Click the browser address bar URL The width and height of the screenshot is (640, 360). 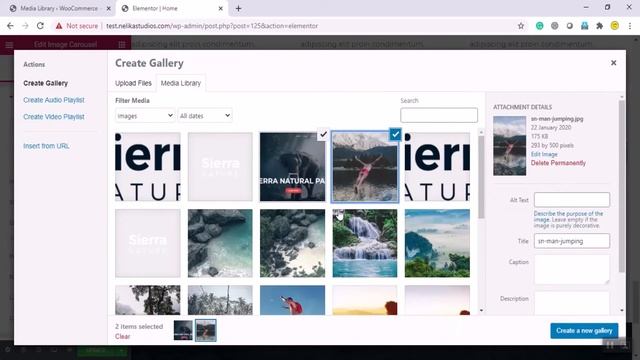[x=212, y=26]
